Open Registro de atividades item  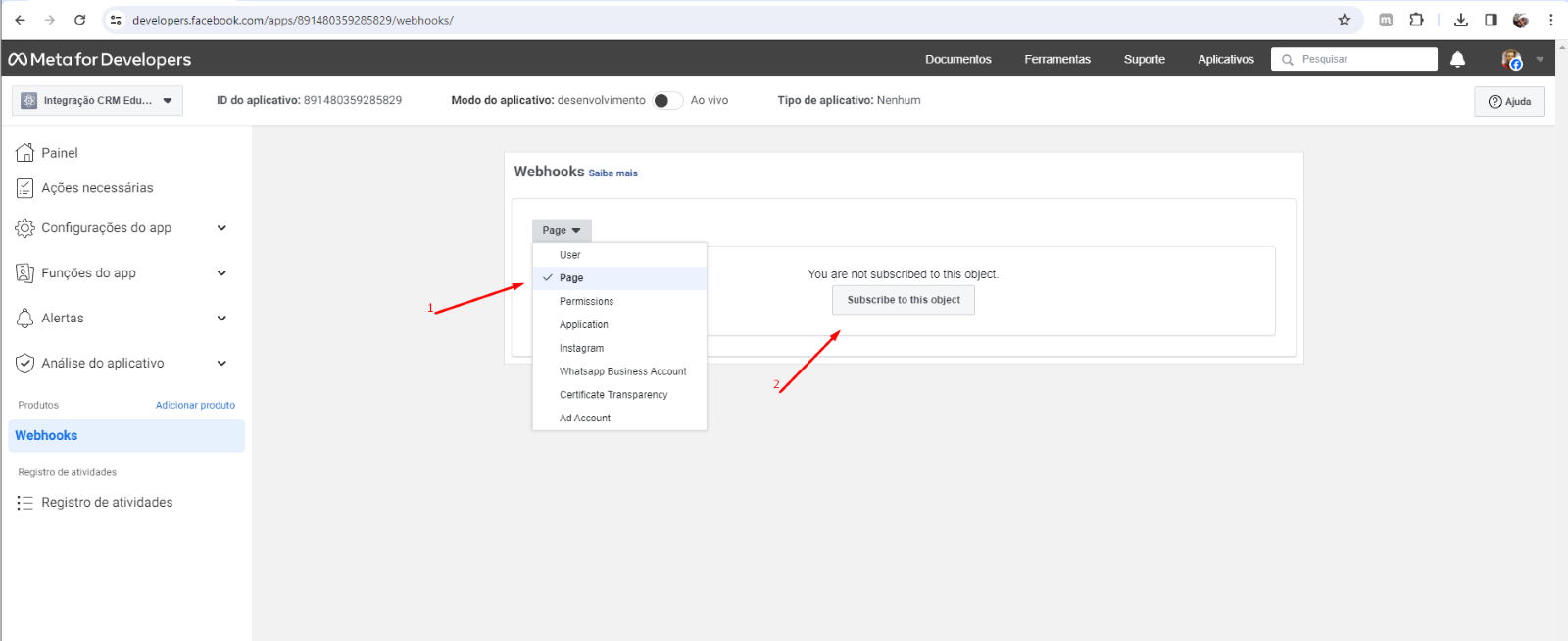pyautogui.click(x=107, y=503)
